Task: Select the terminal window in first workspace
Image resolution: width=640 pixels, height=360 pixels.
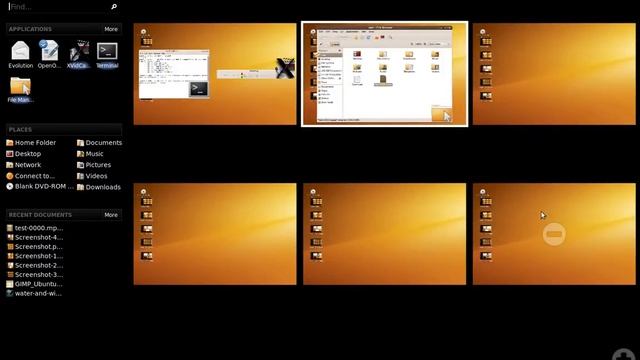Action: pos(174,74)
